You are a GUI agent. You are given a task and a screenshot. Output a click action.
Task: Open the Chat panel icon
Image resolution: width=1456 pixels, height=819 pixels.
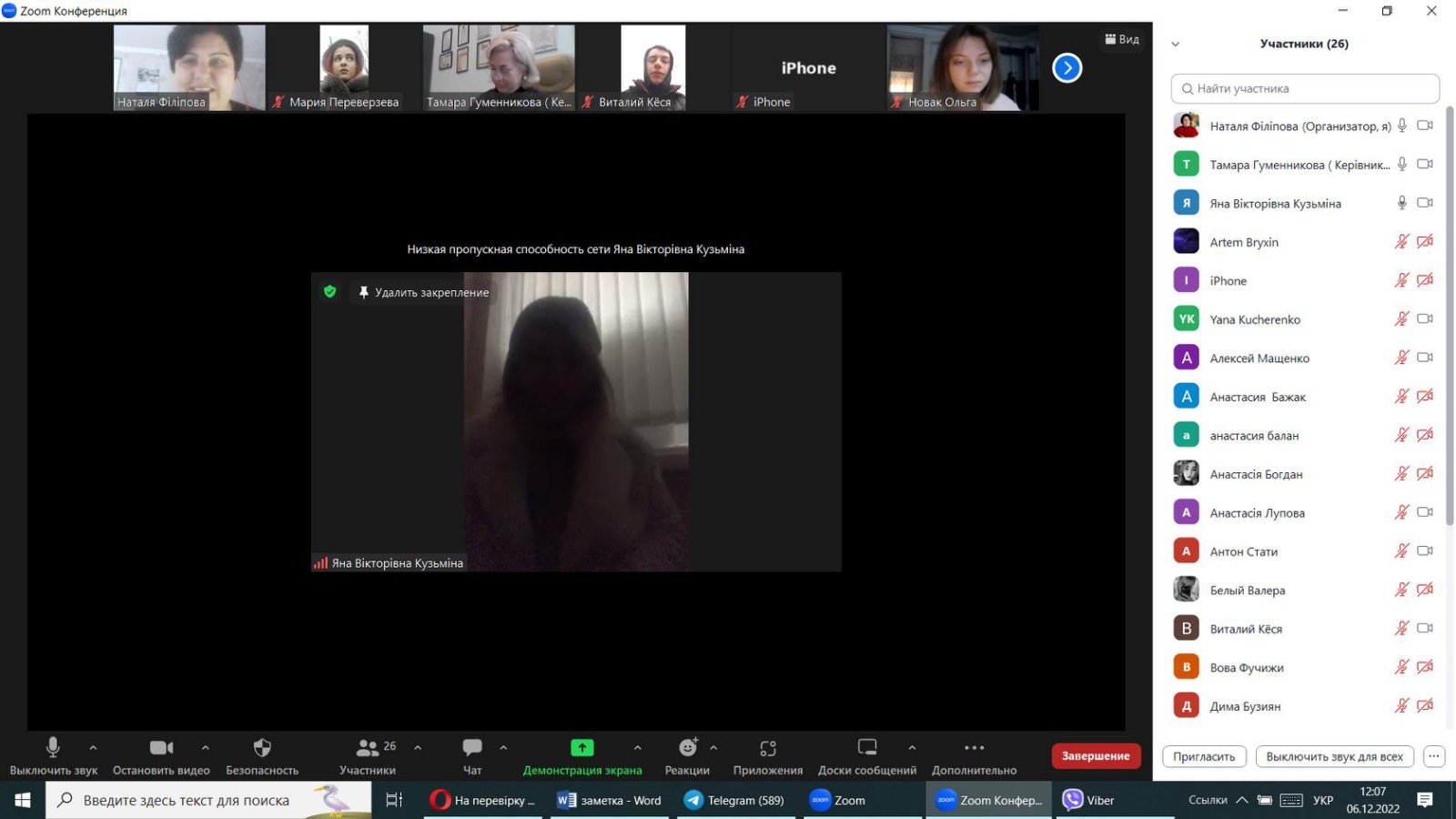[x=472, y=748]
